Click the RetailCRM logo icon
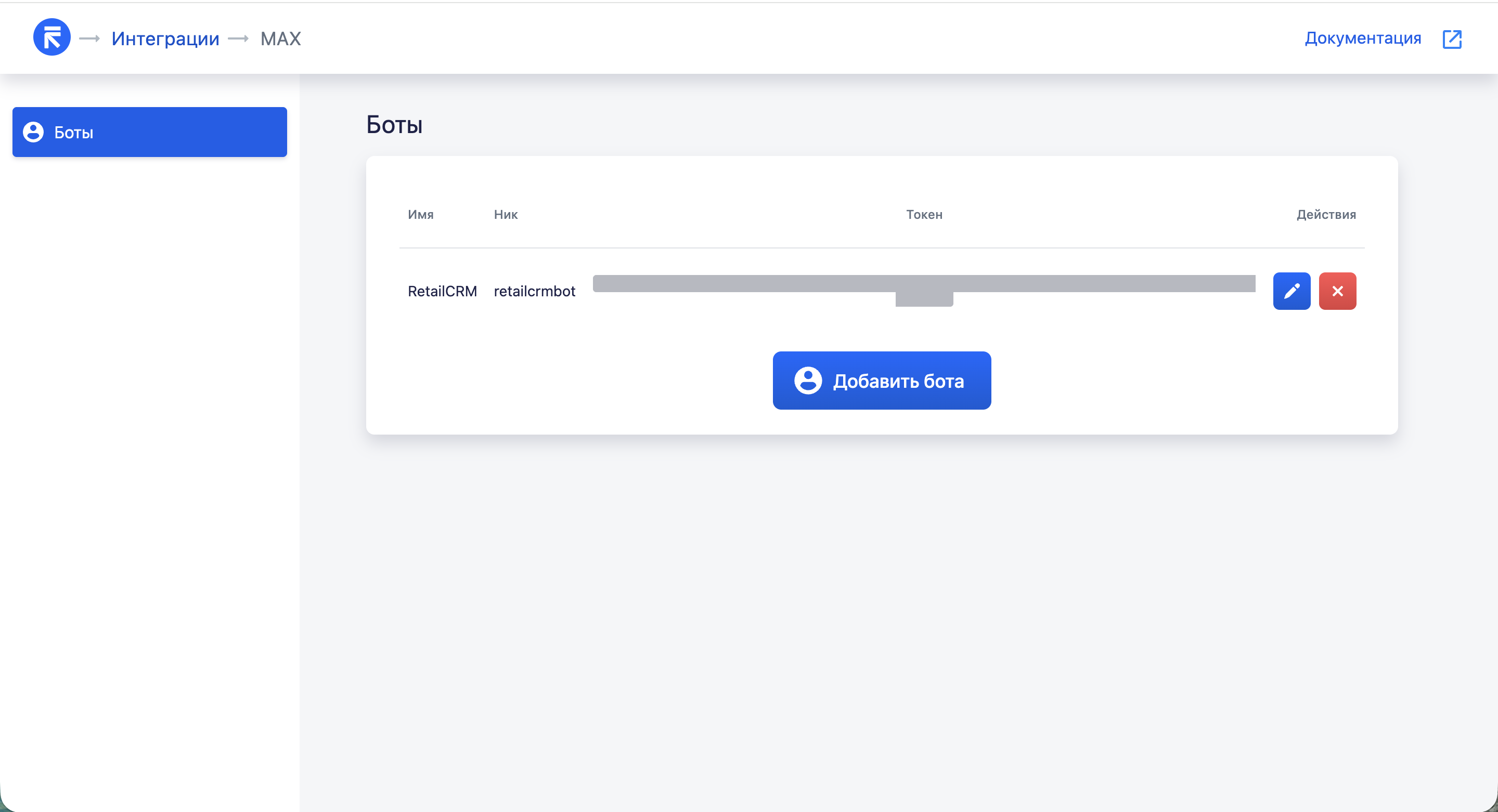Viewport: 1498px width, 812px height. 52,38
